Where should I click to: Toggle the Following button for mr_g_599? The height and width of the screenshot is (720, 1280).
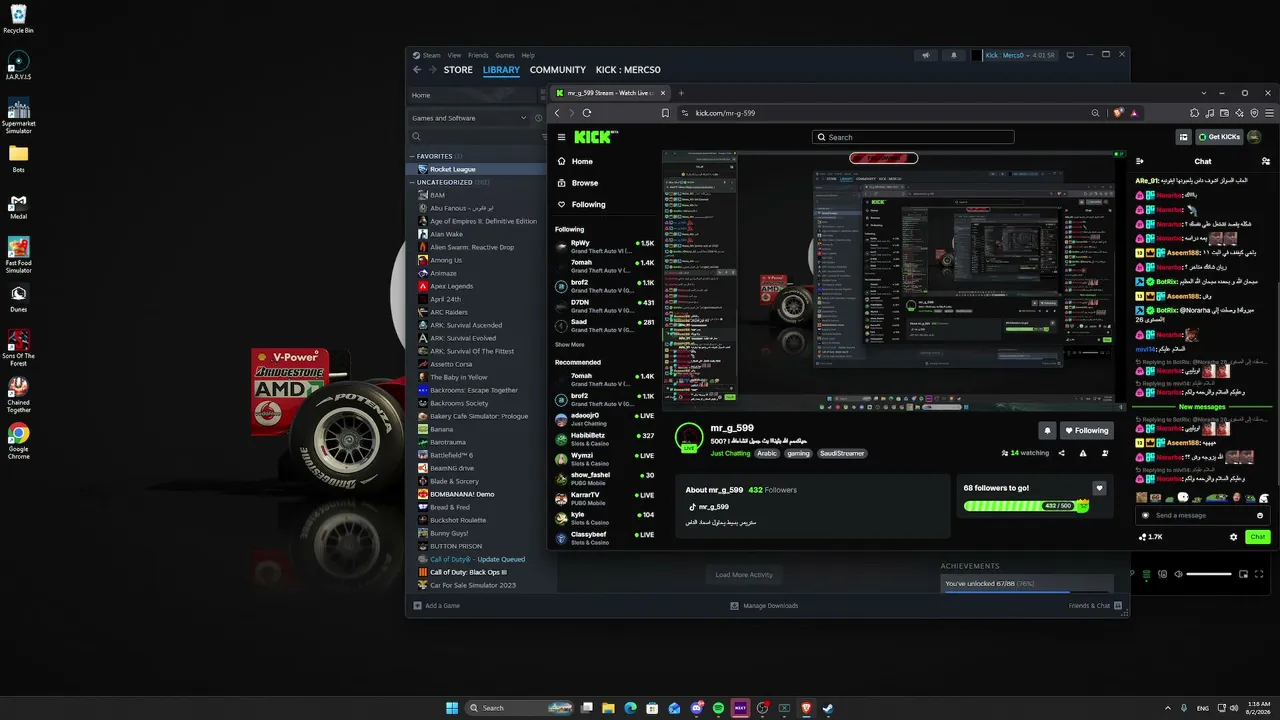click(1087, 430)
